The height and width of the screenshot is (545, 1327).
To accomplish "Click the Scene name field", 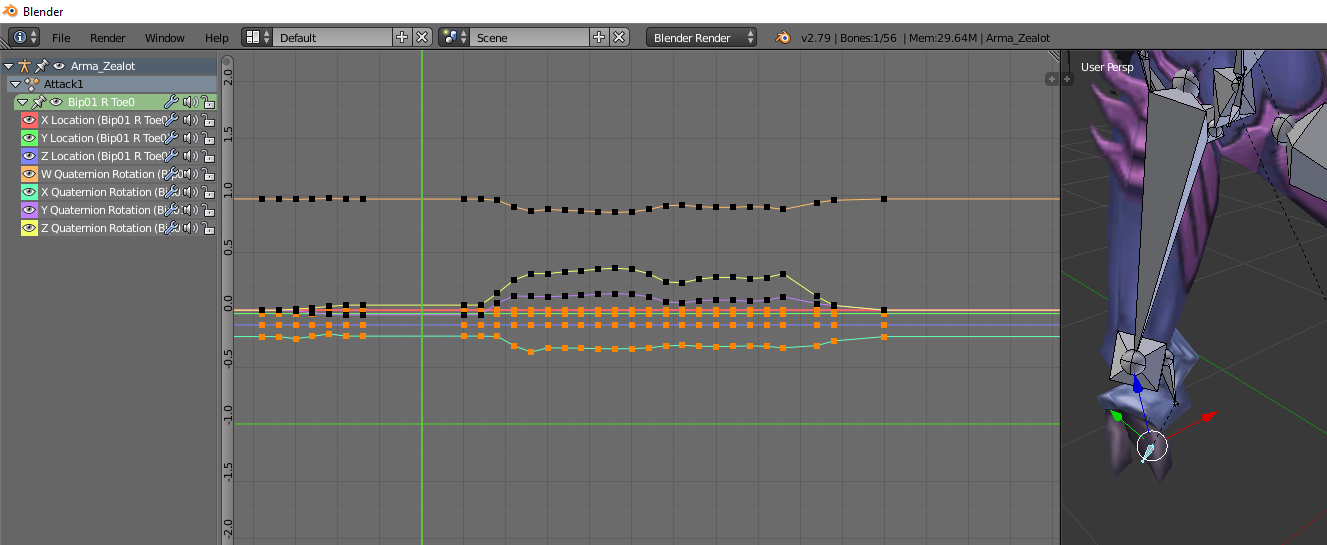I will (529, 37).
